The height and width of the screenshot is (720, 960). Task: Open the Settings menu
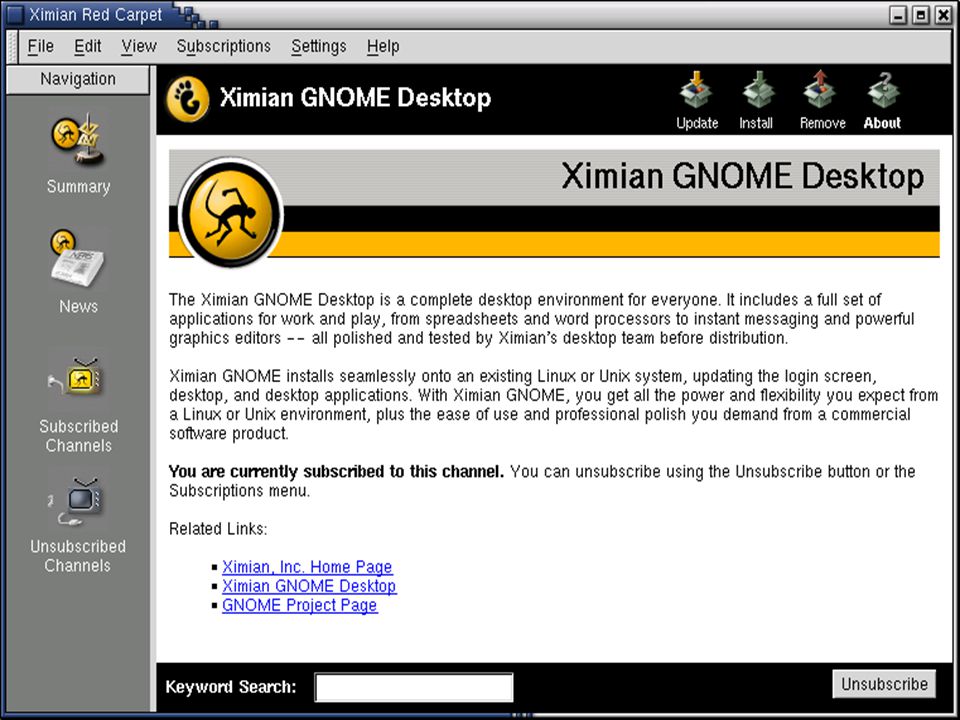click(x=319, y=47)
